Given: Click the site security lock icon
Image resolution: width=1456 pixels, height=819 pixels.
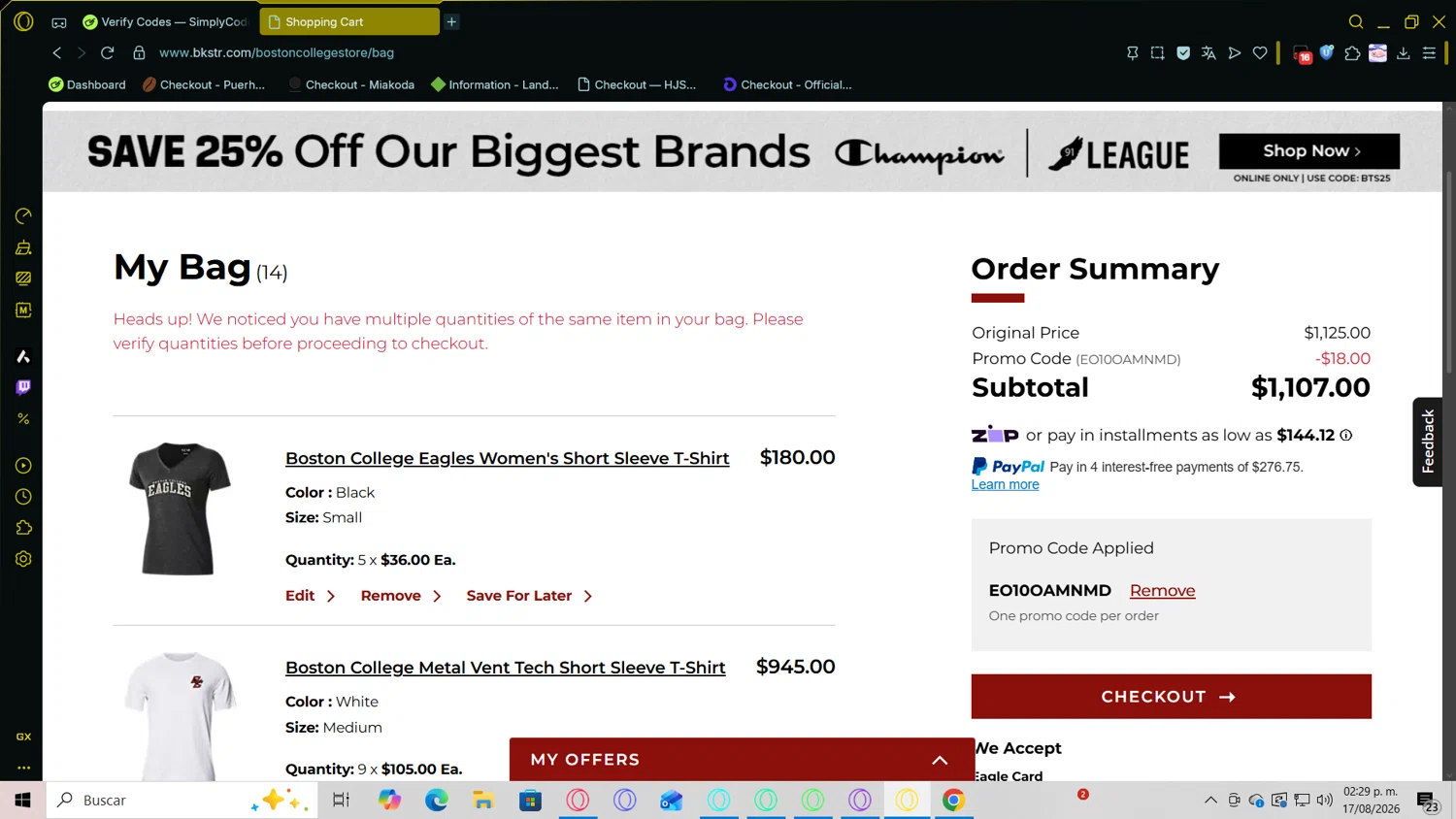Looking at the screenshot, I should click(x=139, y=52).
